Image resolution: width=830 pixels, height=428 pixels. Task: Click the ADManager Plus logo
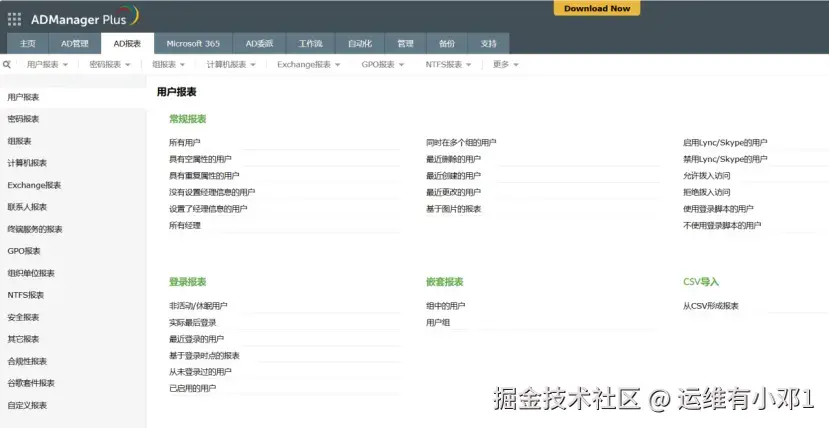click(85, 18)
